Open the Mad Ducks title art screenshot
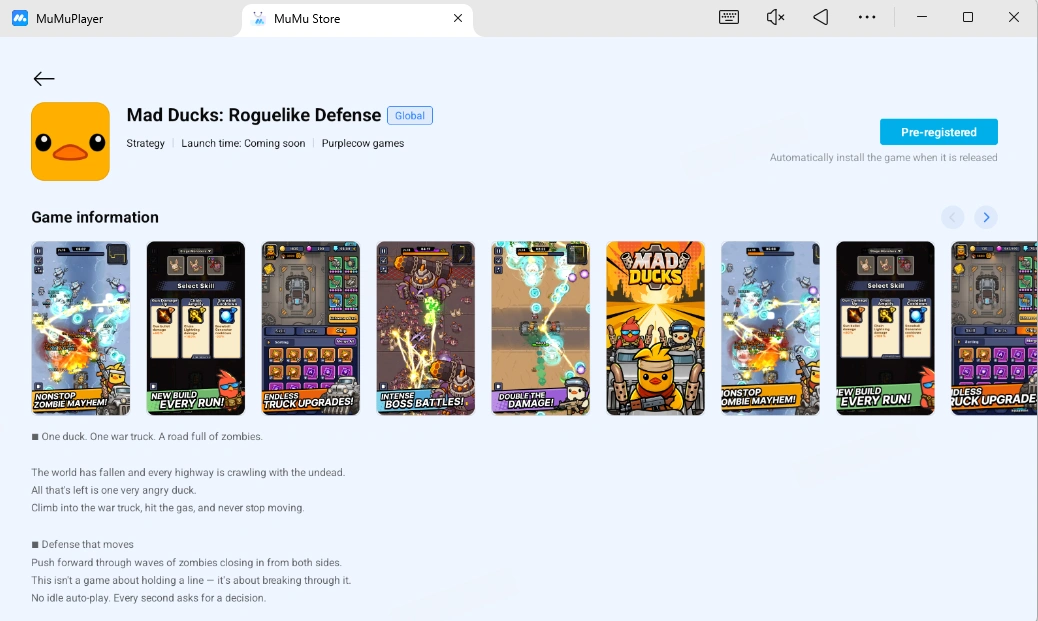Screen dimensions: 1038x621 point(655,328)
